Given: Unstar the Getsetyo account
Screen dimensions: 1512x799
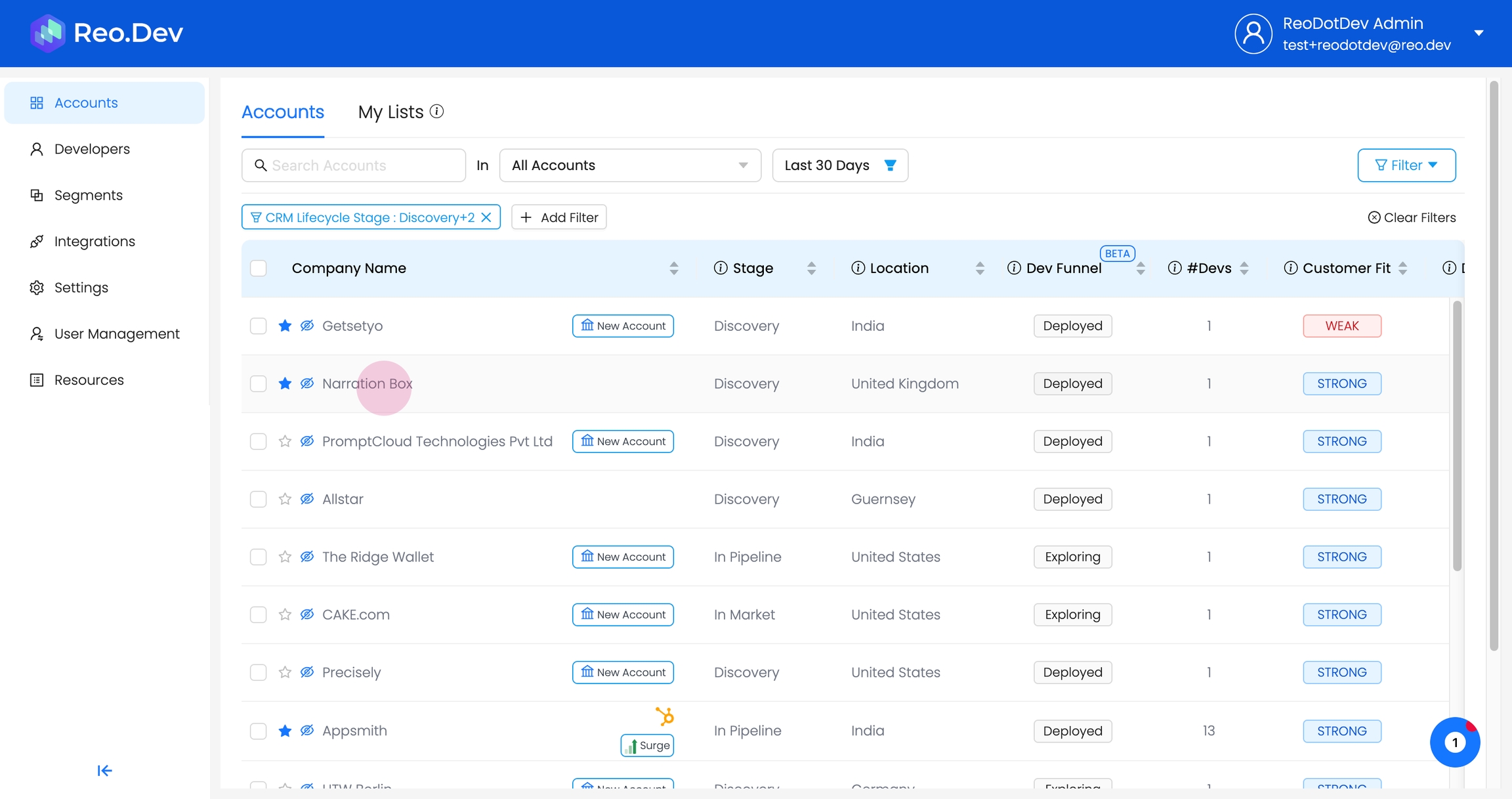Looking at the screenshot, I should (x=285, y=326).
